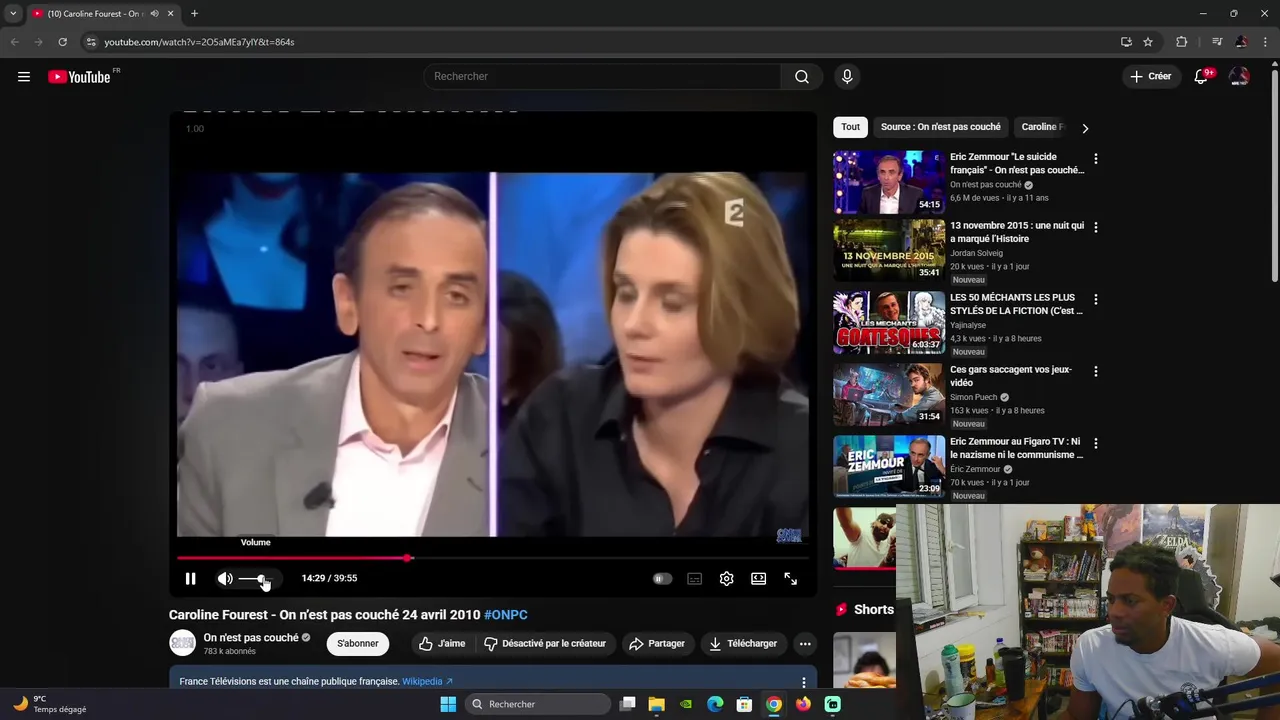Open options for Les 50 méchants video
The height and width of the screenshot is (720, 1280).
1095,299
